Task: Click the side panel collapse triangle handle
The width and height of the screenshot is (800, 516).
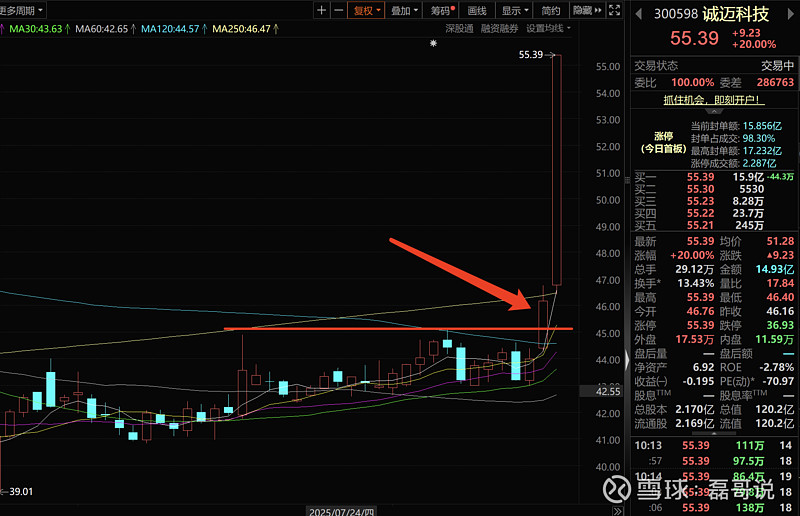Action: [x=628, y=360]
